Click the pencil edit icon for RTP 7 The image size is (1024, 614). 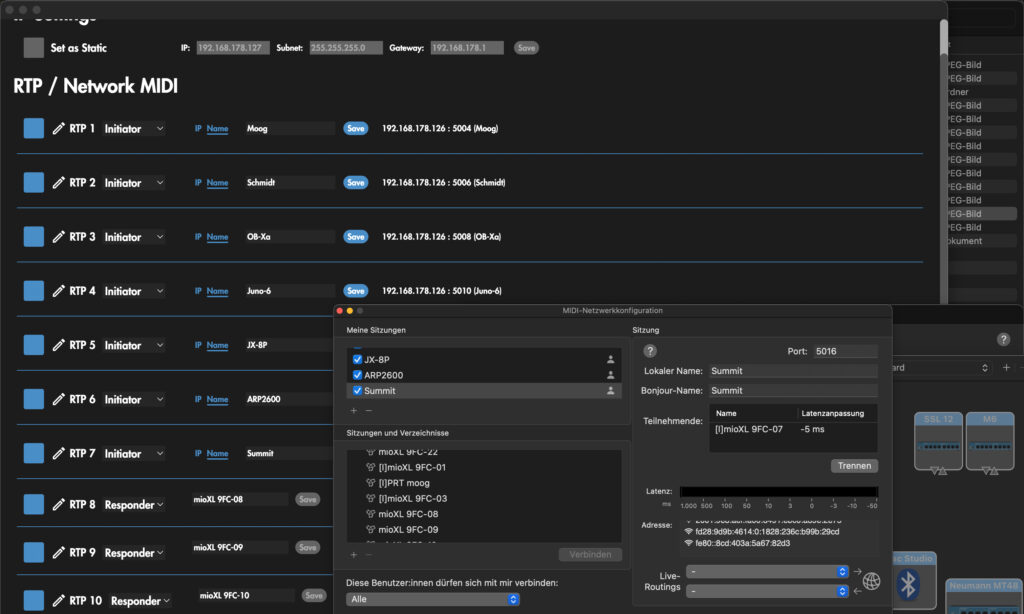58,454
